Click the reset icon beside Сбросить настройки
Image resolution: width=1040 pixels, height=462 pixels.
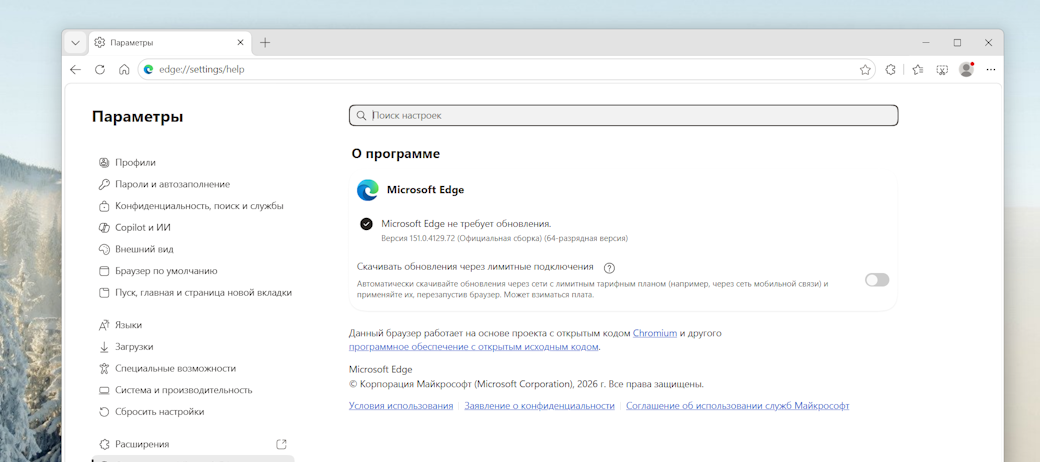(x=103, y=412)
